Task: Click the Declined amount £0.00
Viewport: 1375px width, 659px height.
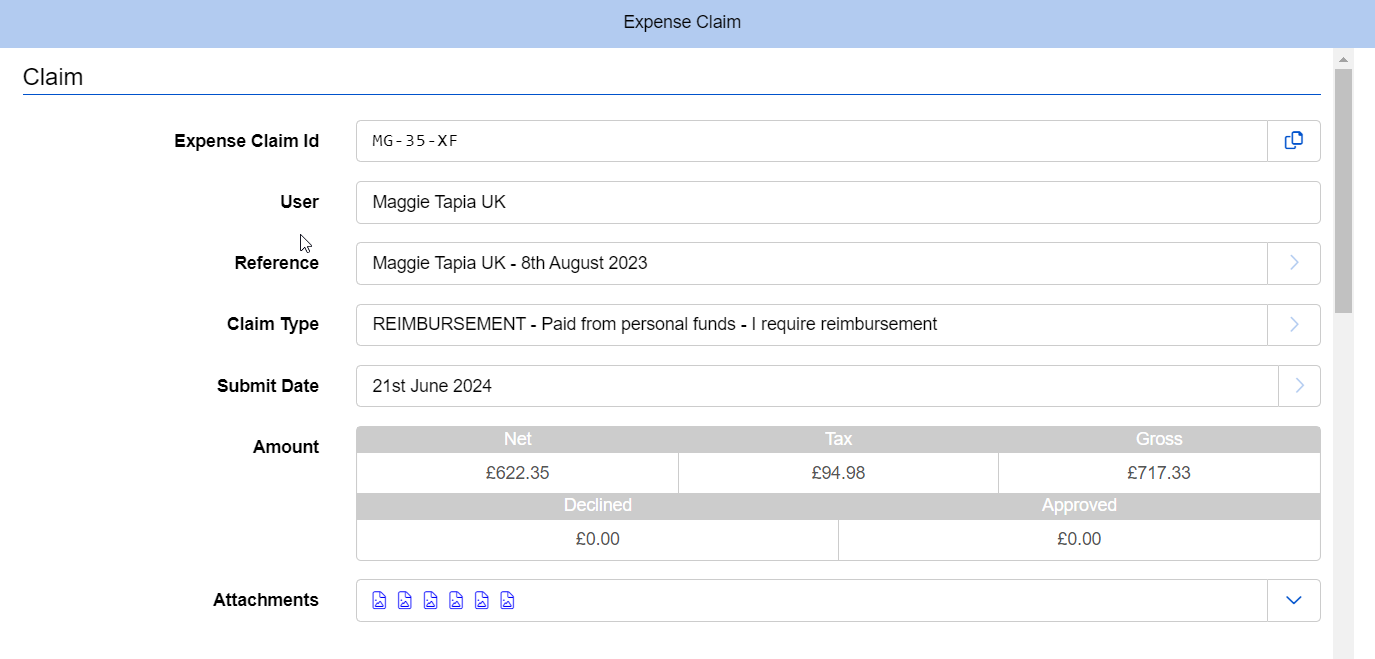Action: 598,539
